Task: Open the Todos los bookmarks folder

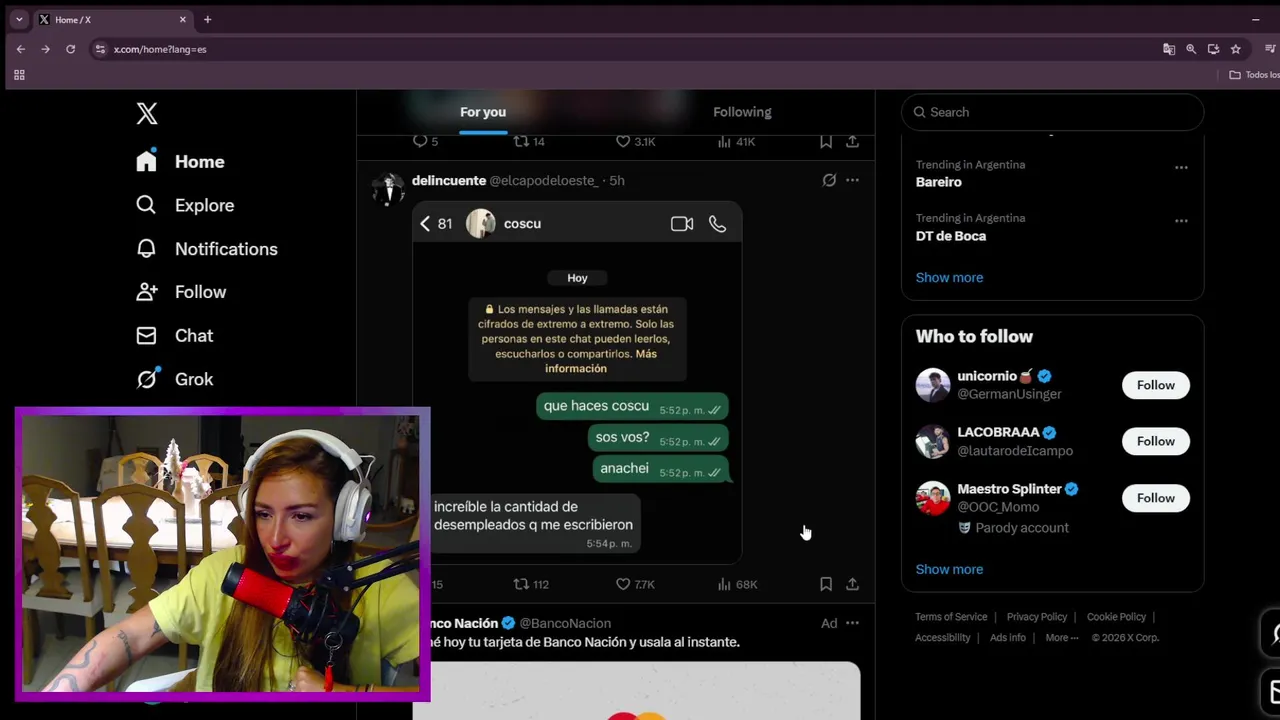Action: (x=1255, y=75)
